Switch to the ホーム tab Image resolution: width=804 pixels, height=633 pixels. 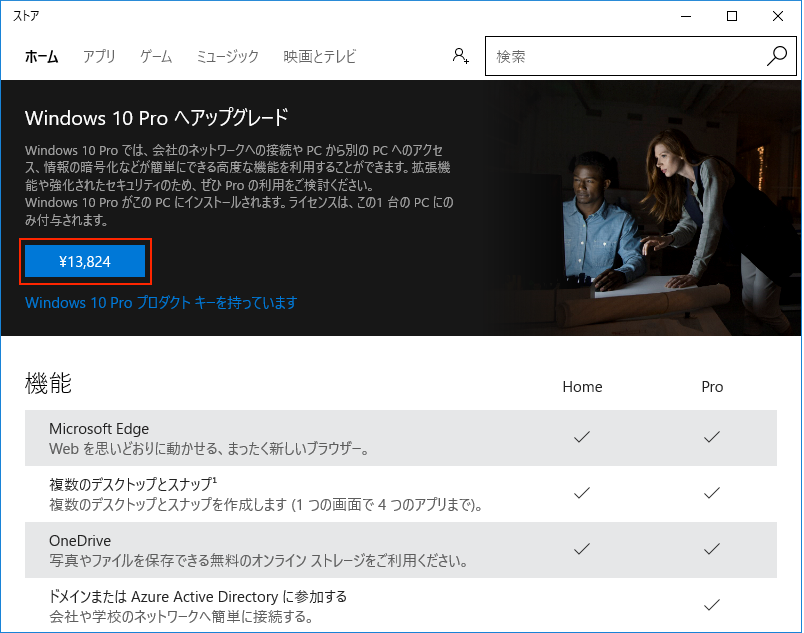tap(41, 57)
